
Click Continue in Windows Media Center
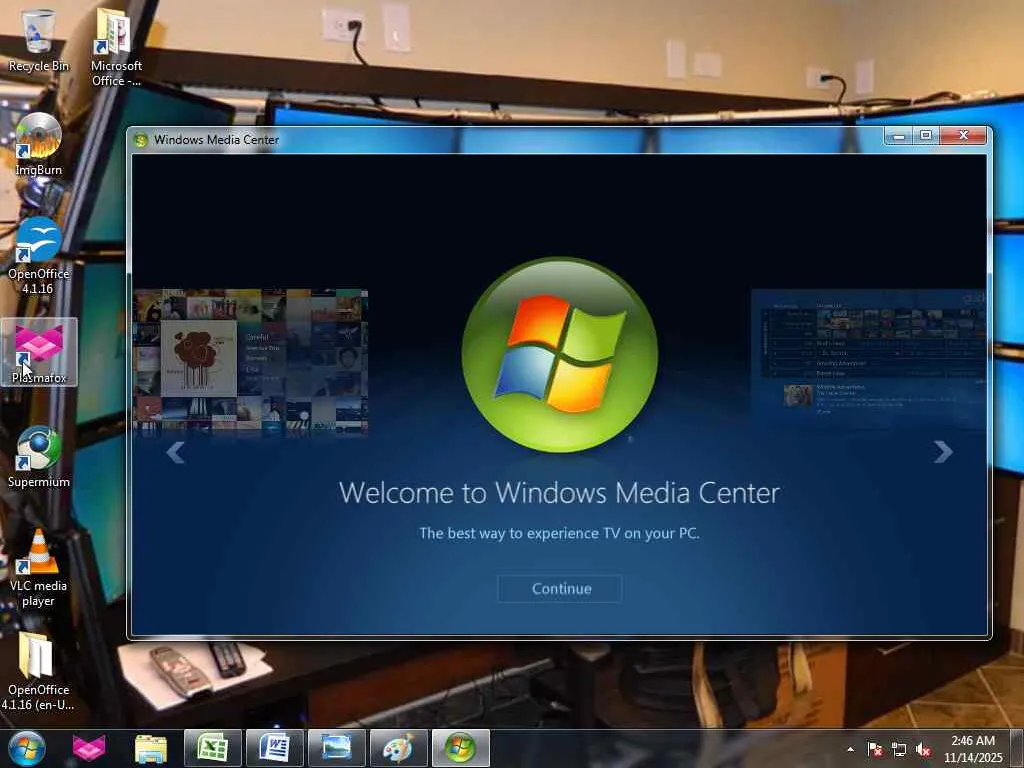(x=560, y=588)
